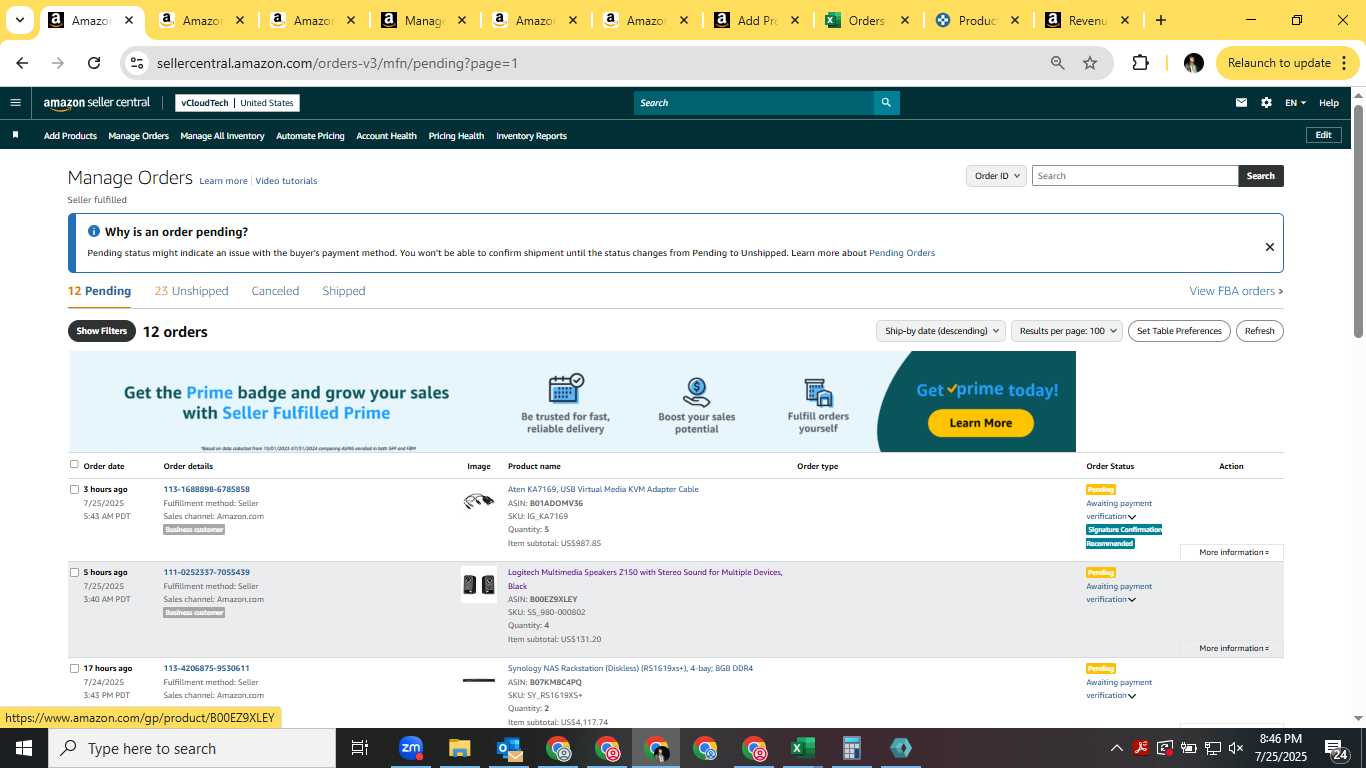Screen dimensions: 1366x768
Task: Check the order 113-4206875-9530611 checkbox
Action: point(74,668)
